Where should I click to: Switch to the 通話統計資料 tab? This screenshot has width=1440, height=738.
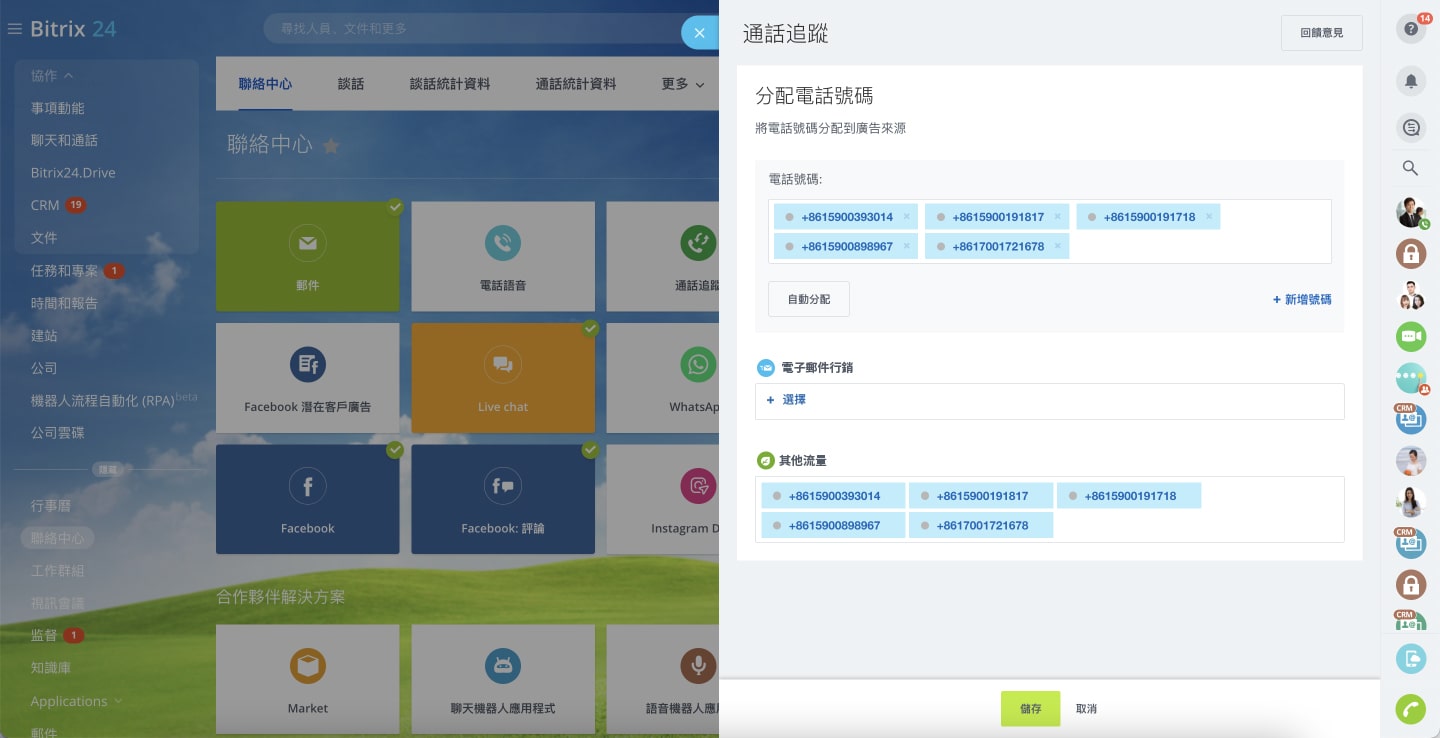click(x=576, y=84)
